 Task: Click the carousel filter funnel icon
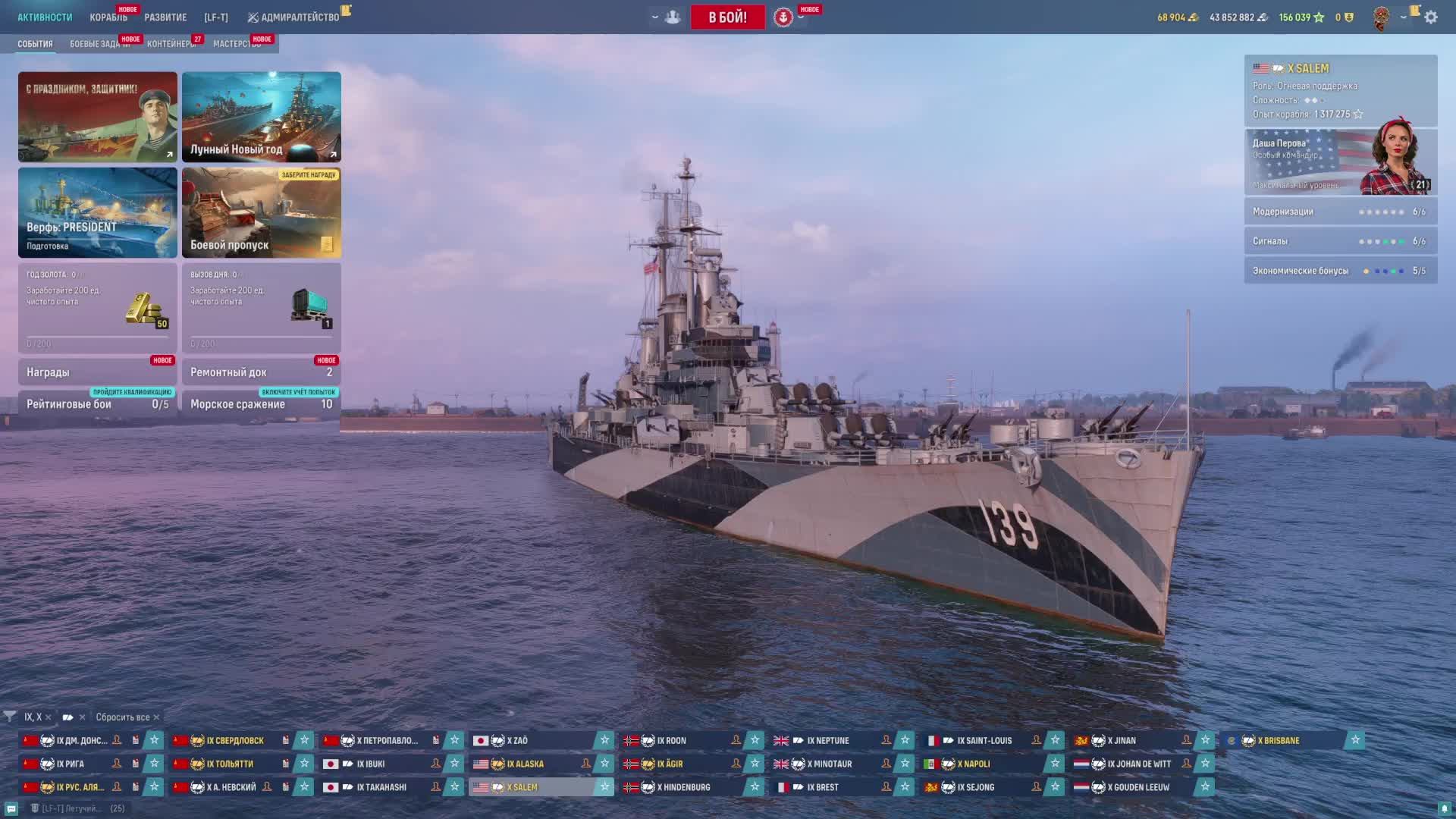[x=10, y=717]
